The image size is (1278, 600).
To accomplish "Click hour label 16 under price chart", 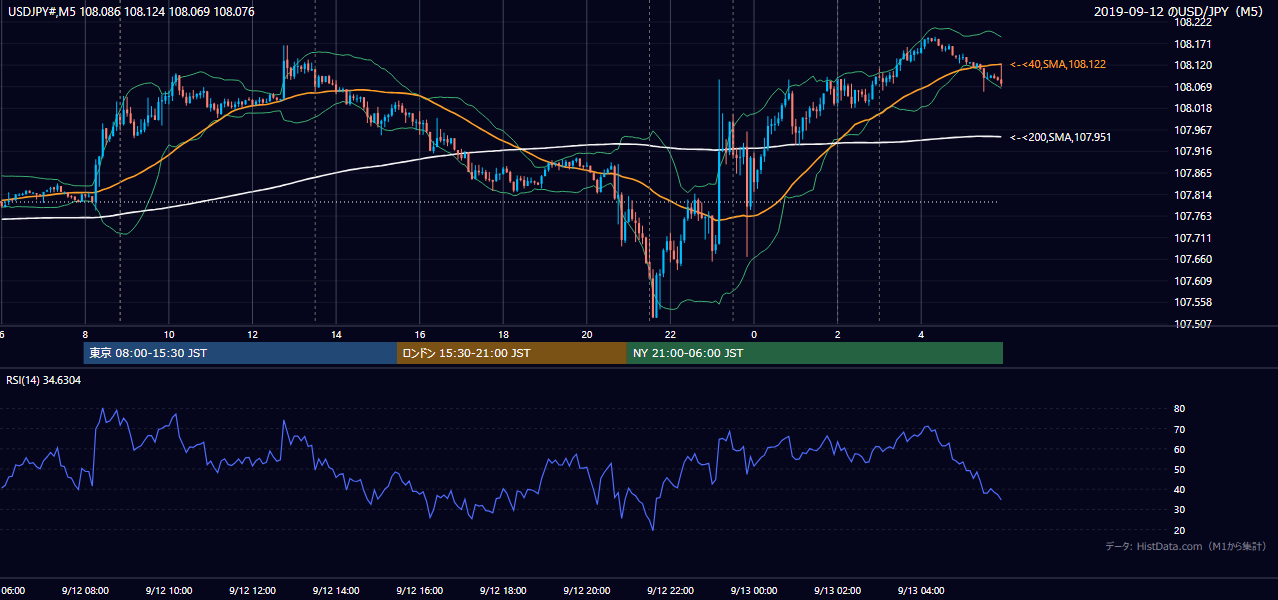I will coord(421,335).
